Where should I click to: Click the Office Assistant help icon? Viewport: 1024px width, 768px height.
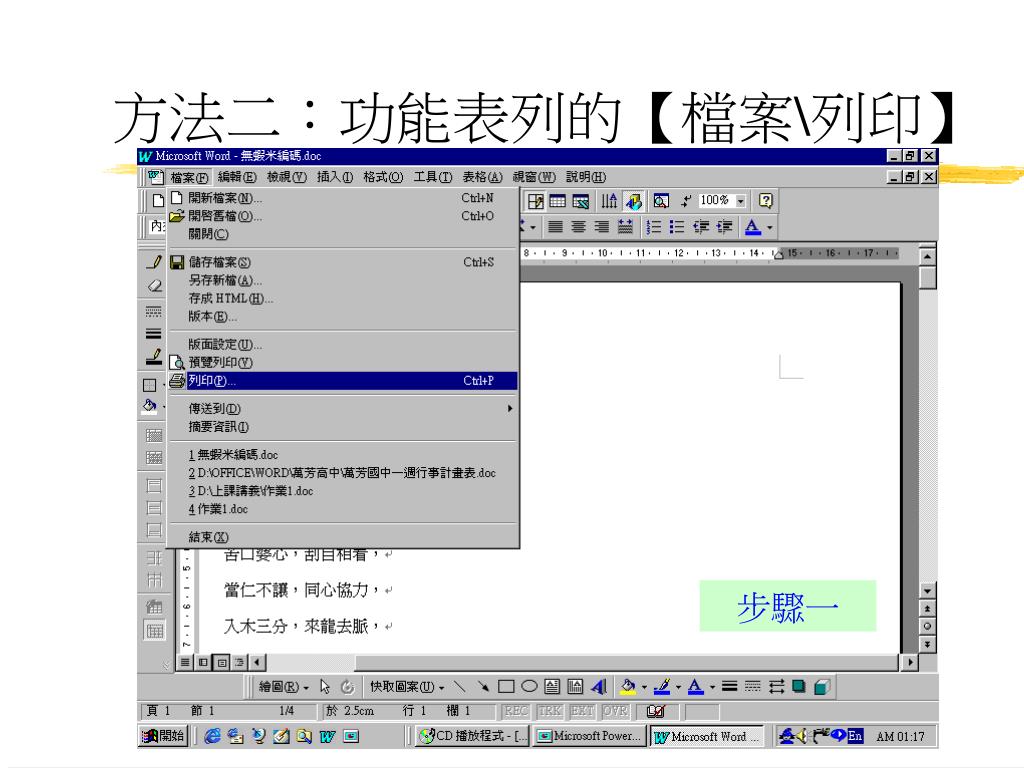765,201
